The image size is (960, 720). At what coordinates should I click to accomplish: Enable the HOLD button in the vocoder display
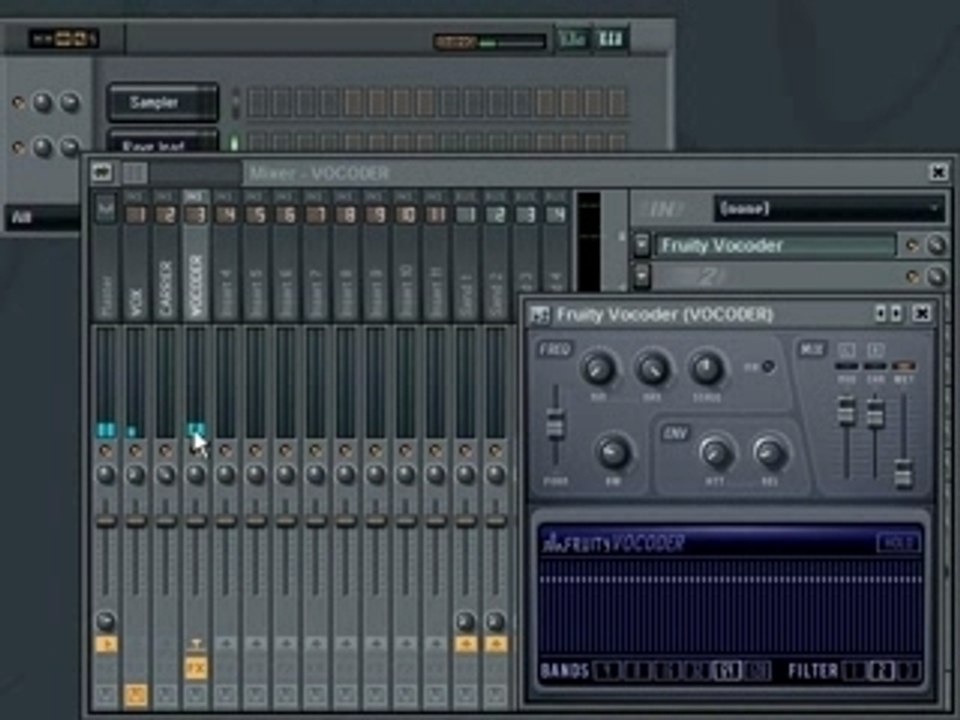pyautogui.click(x=898, y=543)
